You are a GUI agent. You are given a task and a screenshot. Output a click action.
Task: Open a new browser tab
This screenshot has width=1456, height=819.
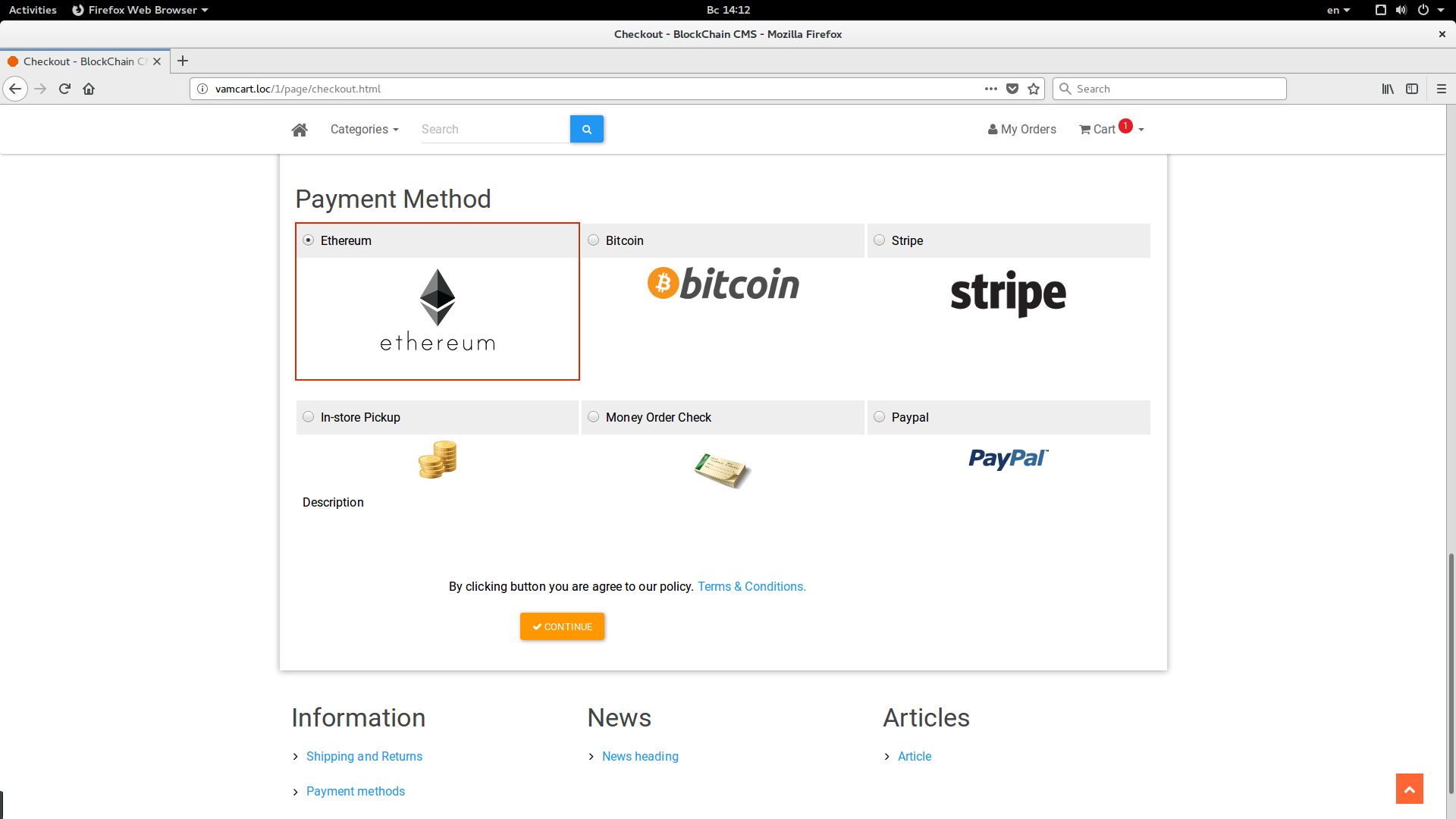[183, 61]
